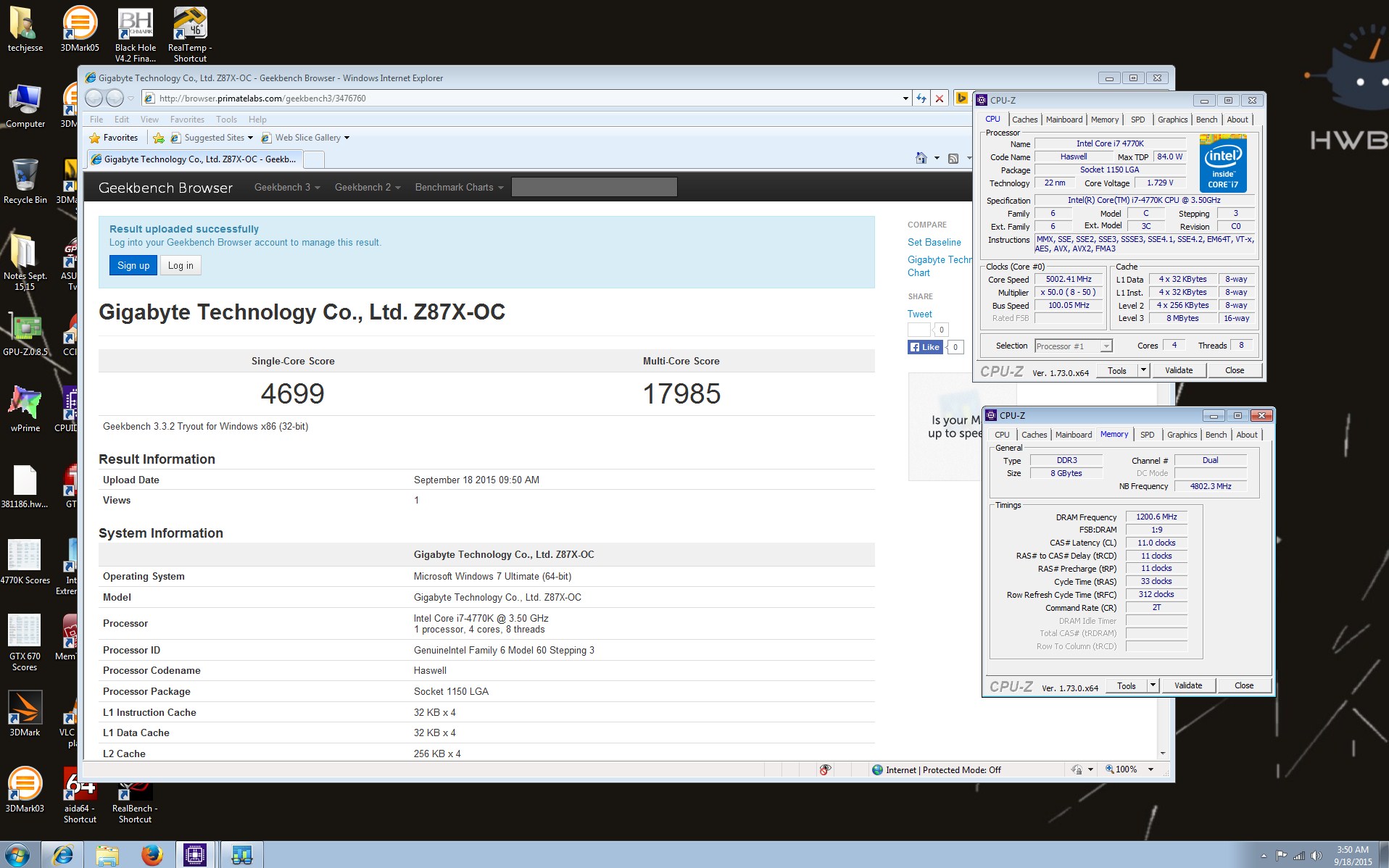Screen dimensions: 1389x868
Task: Open Tools dropdown arrow in Memory tab window
Action: point(1153,685)
